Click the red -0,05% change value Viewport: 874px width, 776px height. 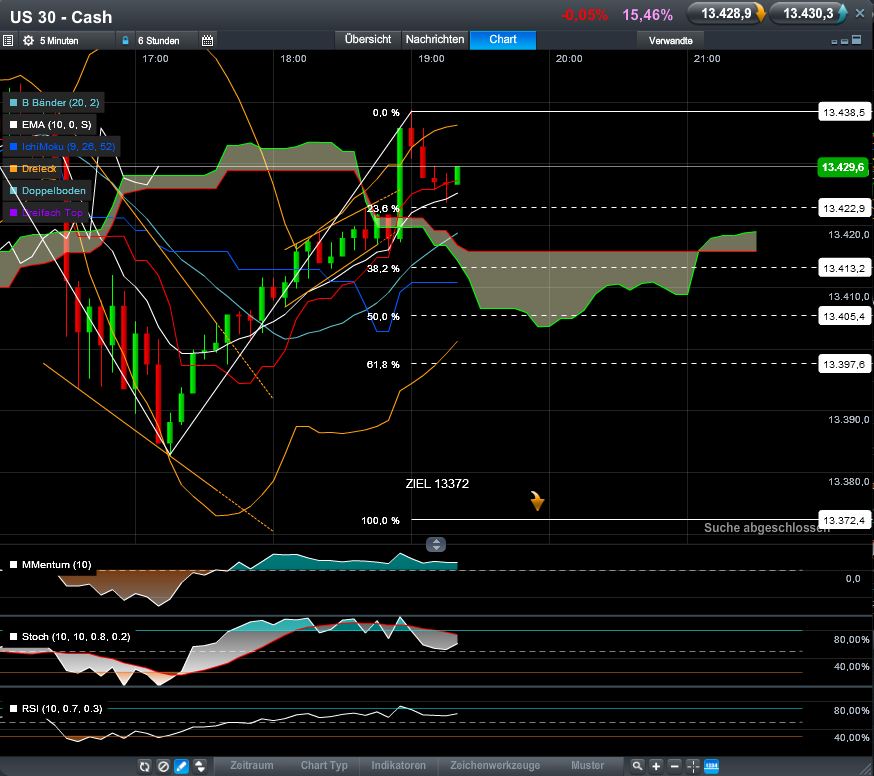click(x=584, y=15)
